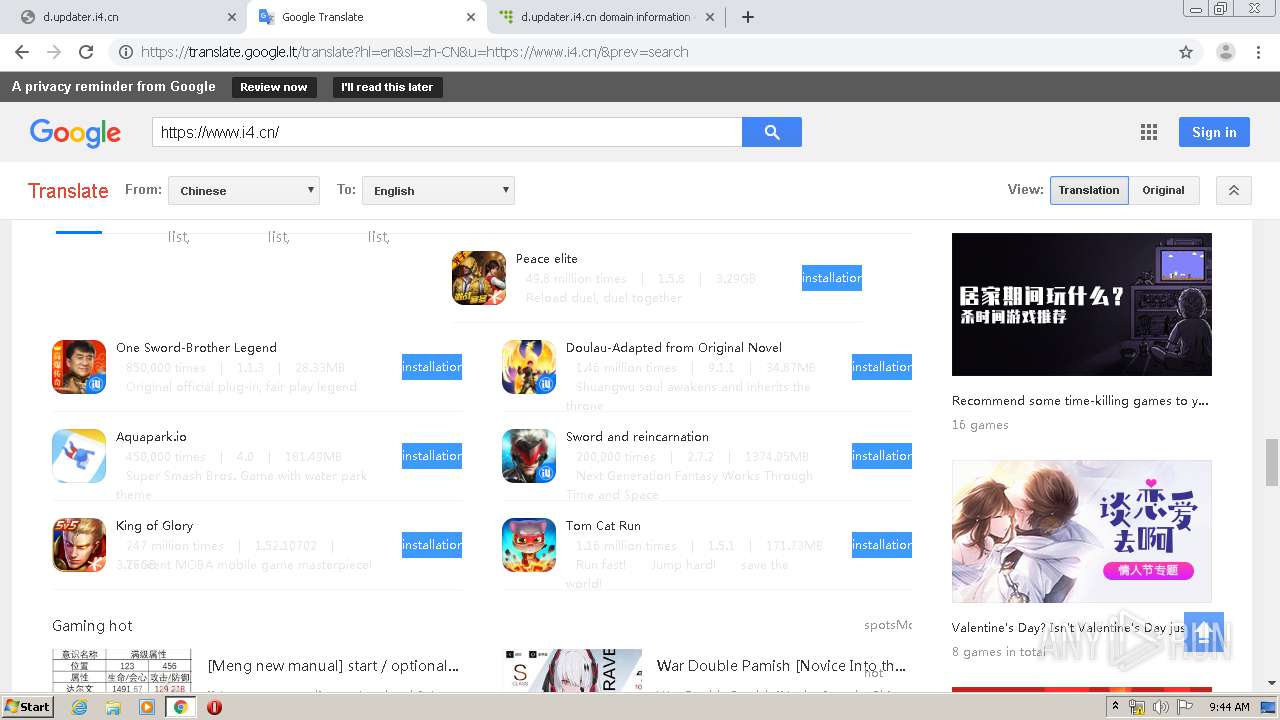Open the Windows Start menu

click(x=27, y=707)
